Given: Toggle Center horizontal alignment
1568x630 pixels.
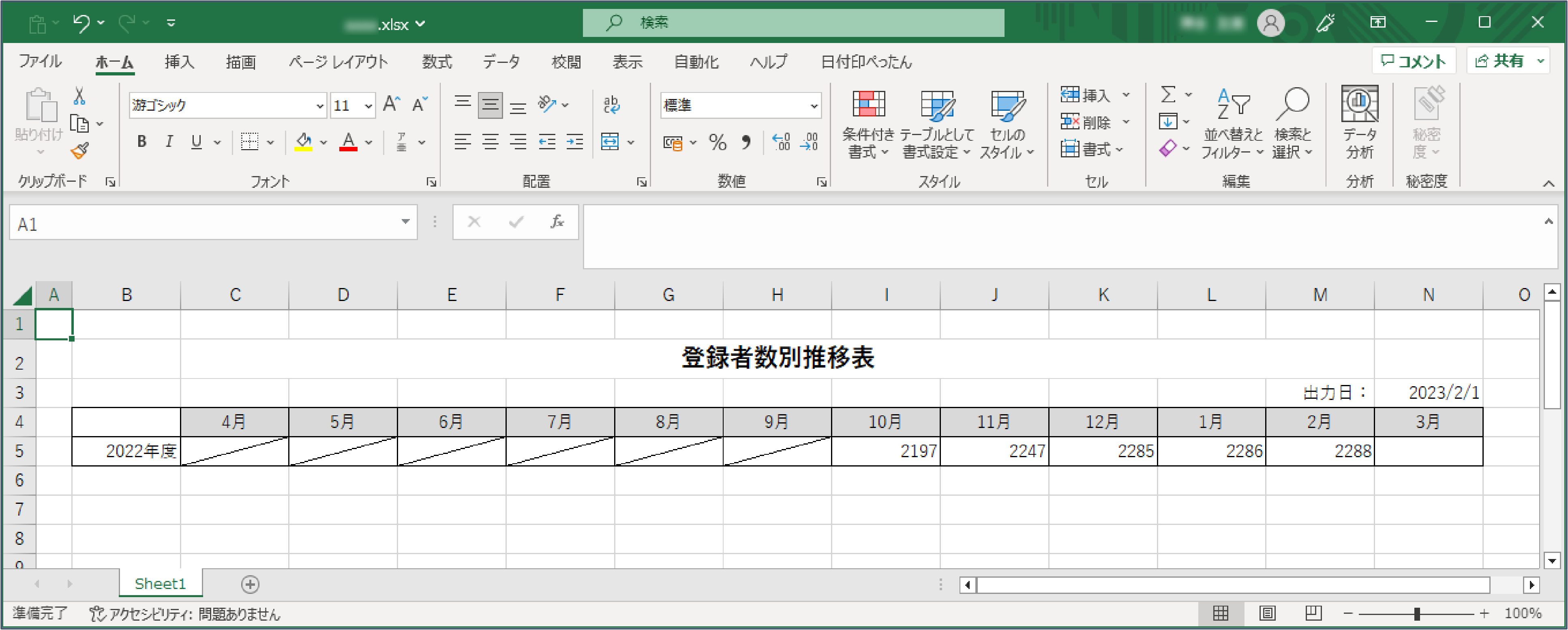Looking at the screenshot, I should pos(490,142).
